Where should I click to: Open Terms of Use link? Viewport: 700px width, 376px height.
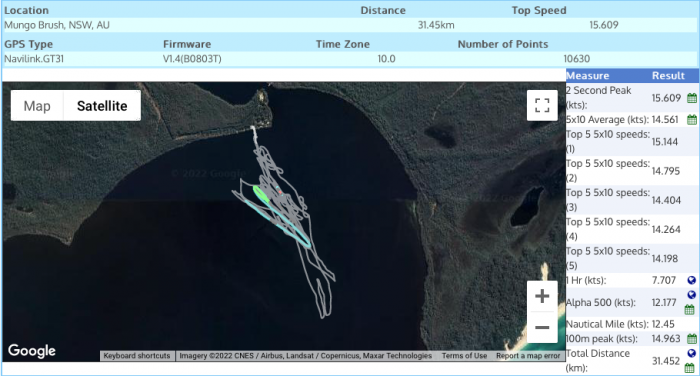point(464,356)
